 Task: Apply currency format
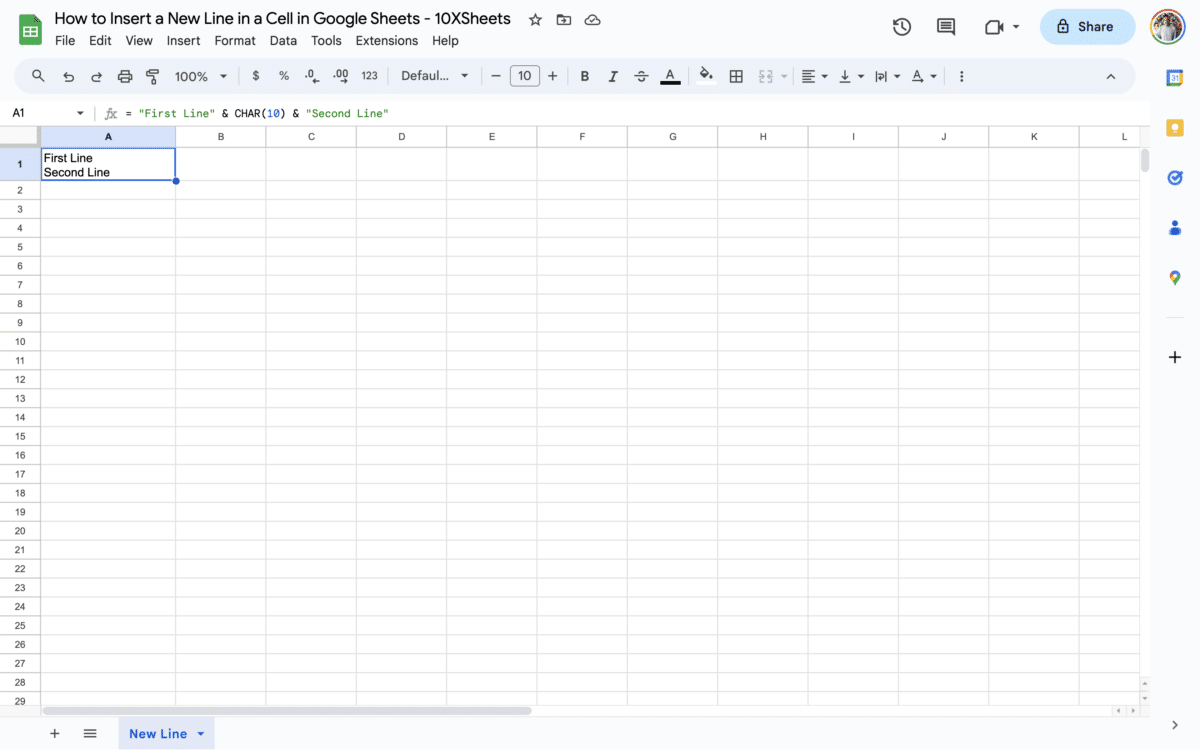(255, 75)
